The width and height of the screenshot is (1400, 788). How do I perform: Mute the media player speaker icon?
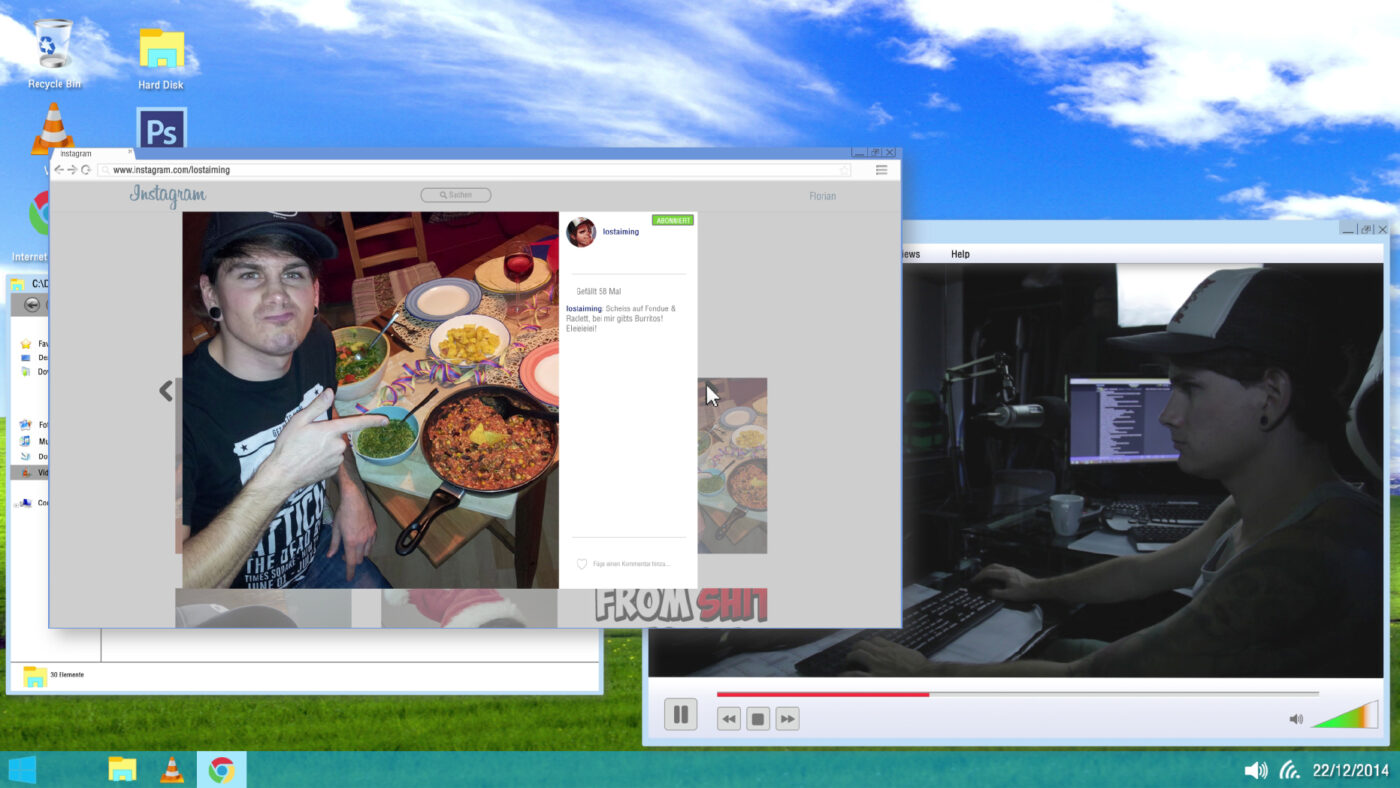[1296, 719]
